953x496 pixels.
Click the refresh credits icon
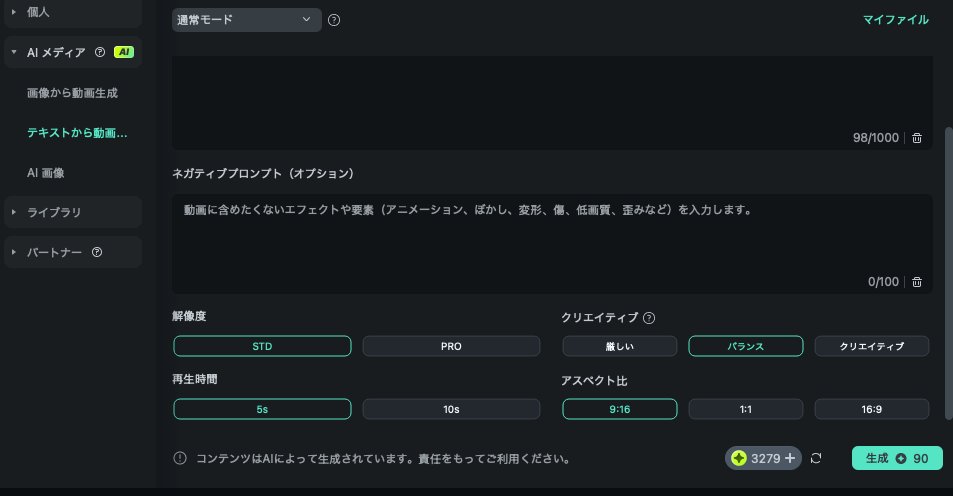coord(816,458)
